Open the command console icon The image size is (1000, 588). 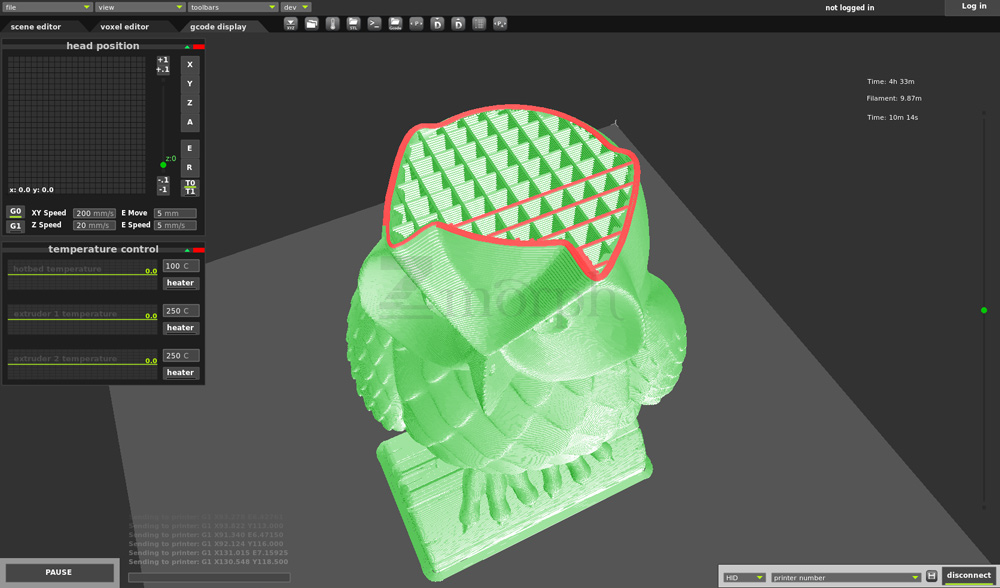point(374,23)
